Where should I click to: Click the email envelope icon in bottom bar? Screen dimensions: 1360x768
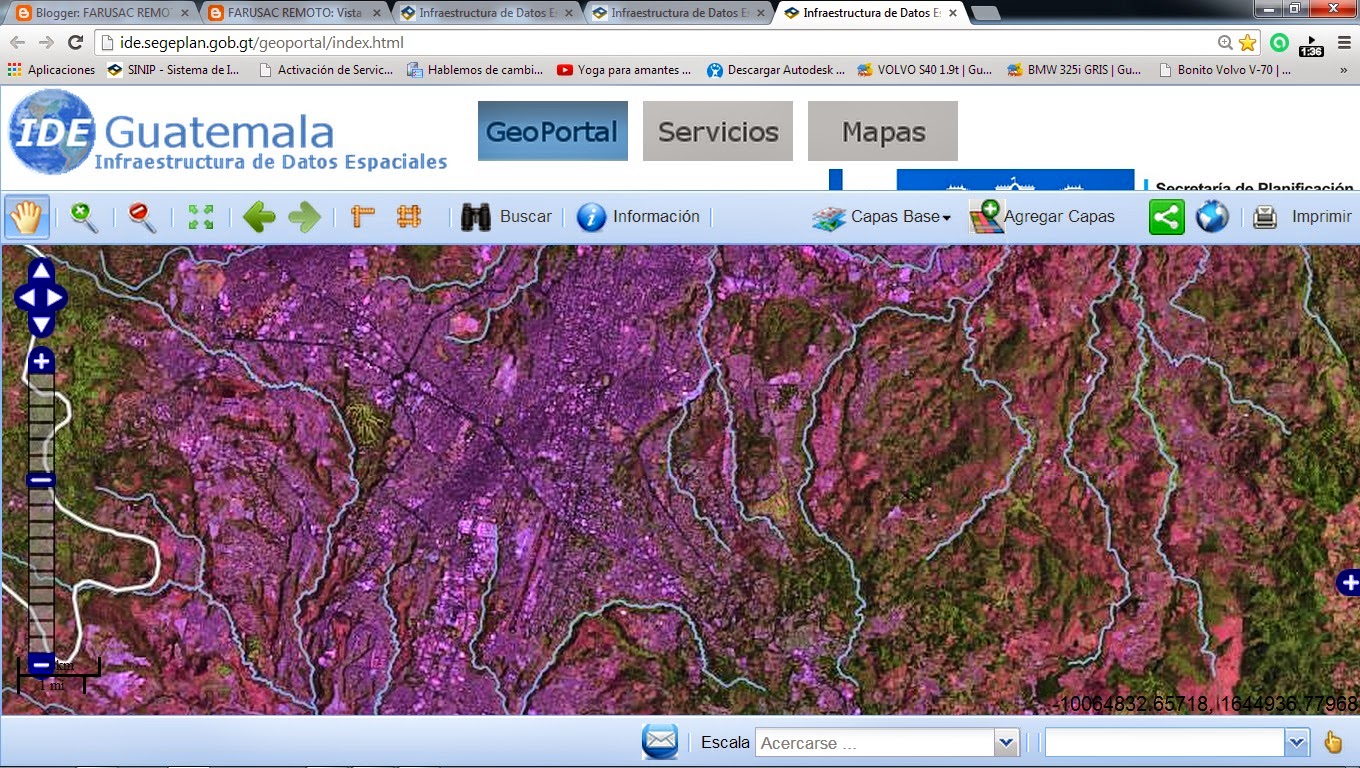(x=660, y=741)
